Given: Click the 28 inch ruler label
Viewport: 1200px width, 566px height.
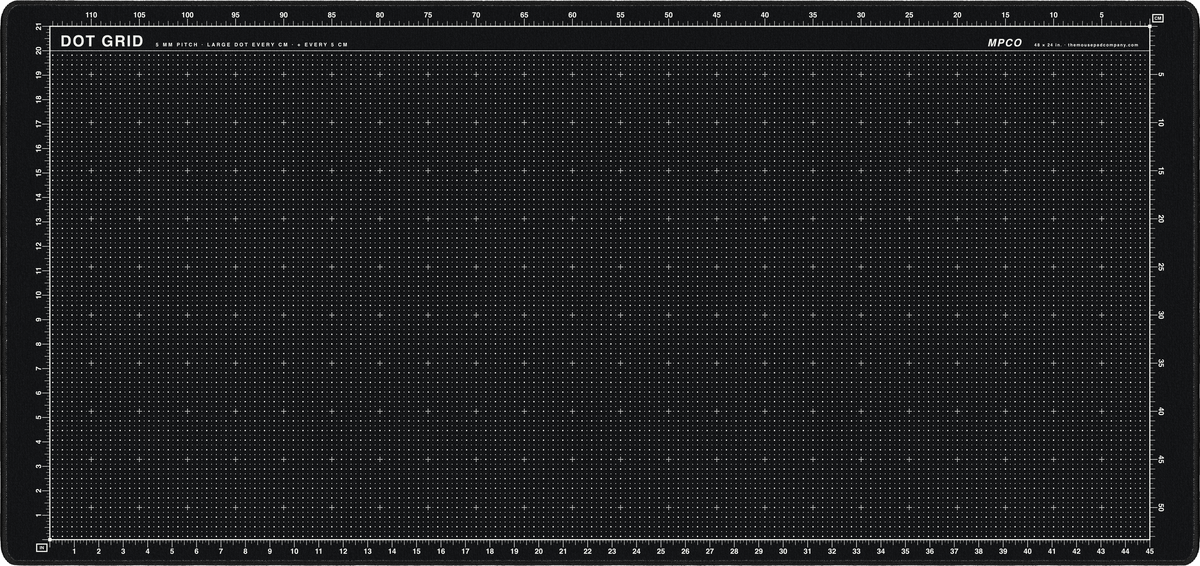Looking at the screenshot, I should 734,551.
